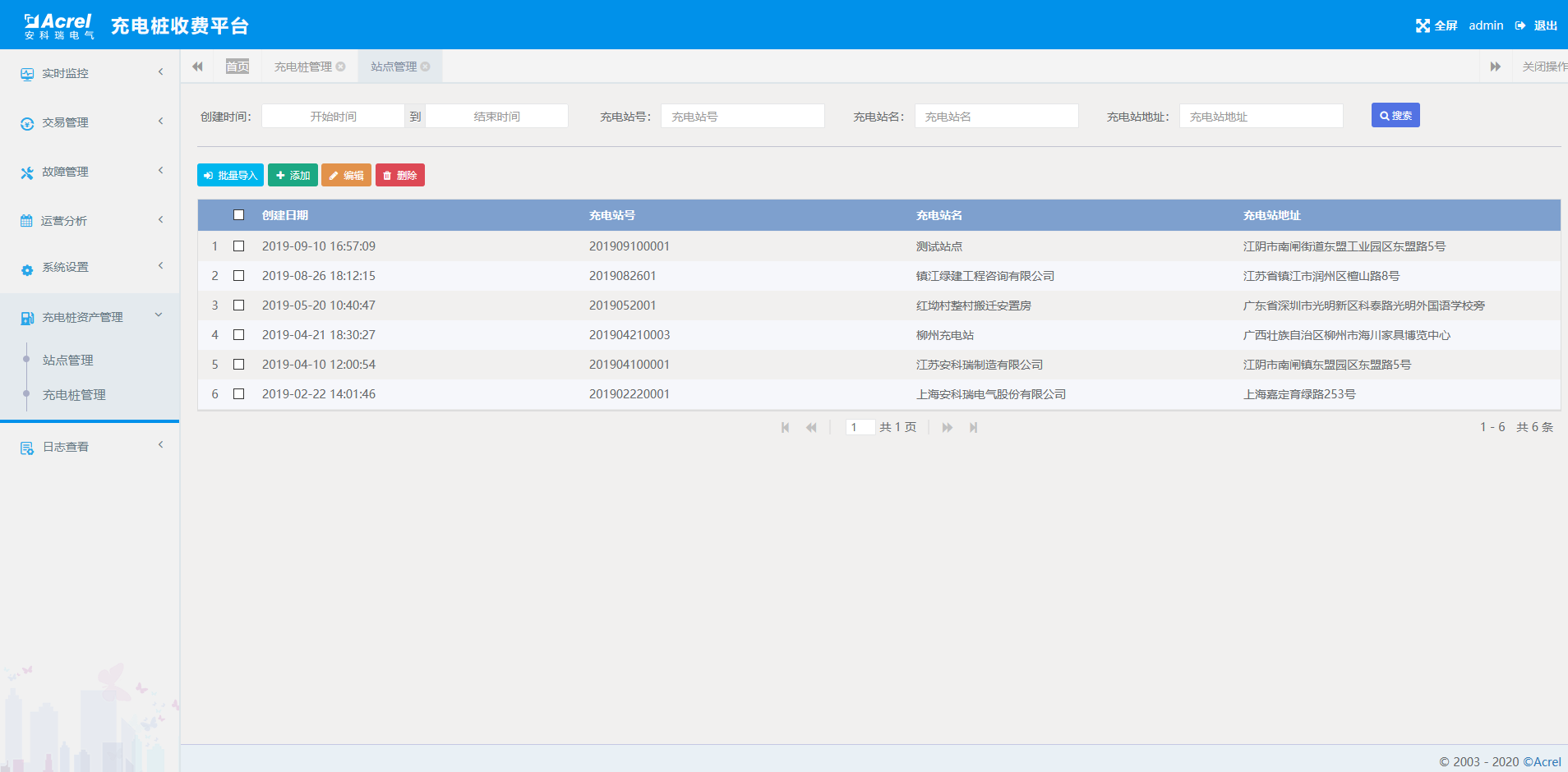This screenshot has width=1568, height=772.
Task: Open 充电桩管理 in the sidebar
Action: coord(74,395)
